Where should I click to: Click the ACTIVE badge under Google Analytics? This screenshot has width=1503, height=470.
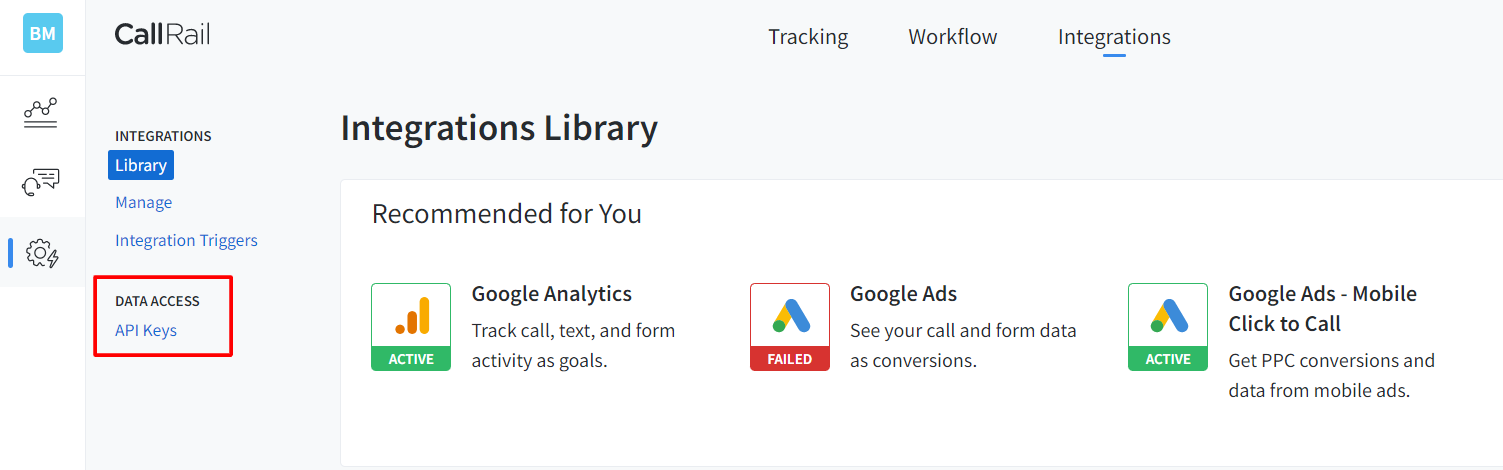pyautogui.click(x=411, y=359)
